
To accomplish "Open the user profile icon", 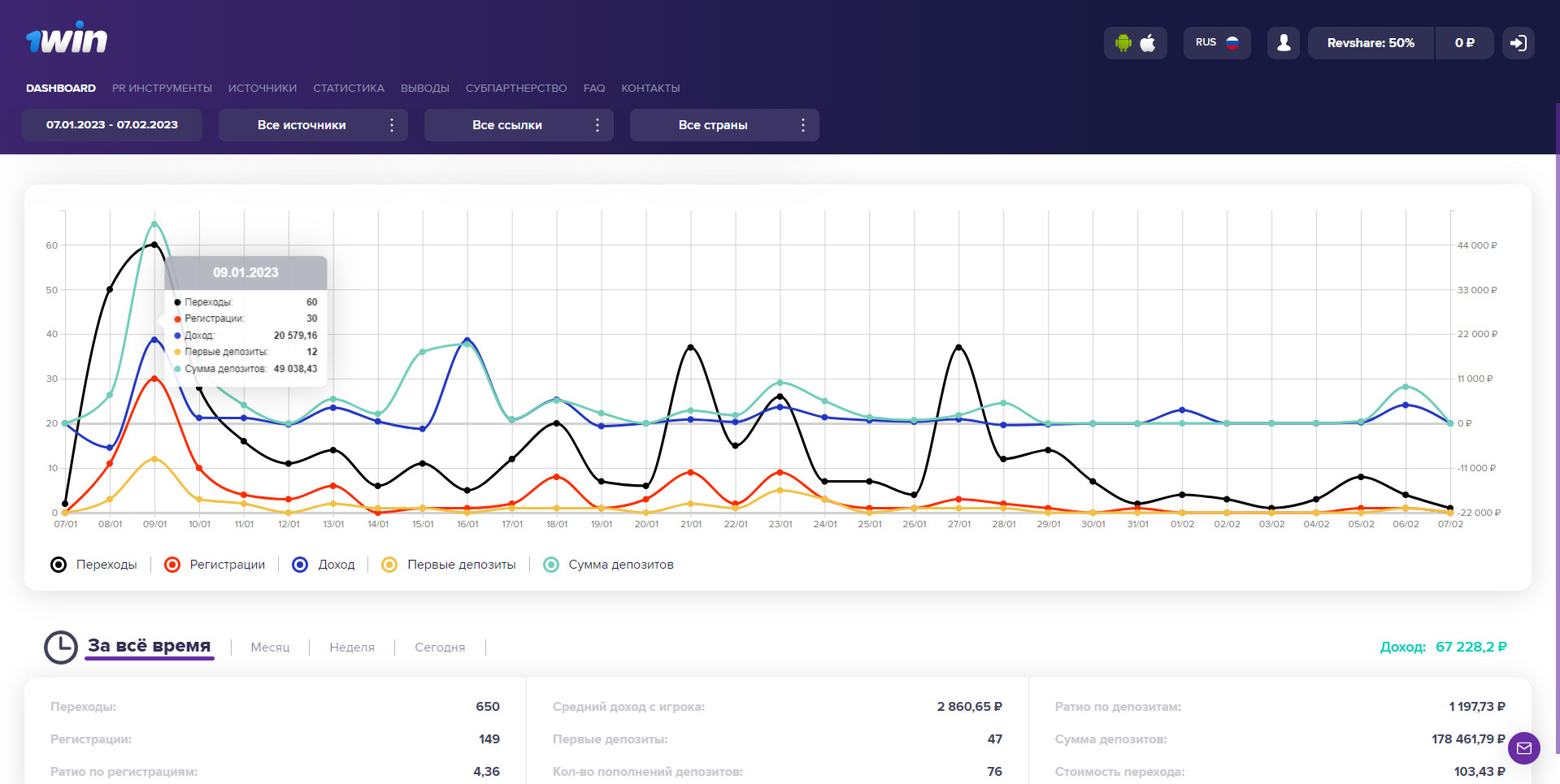I will click(x=1284, y=43).
